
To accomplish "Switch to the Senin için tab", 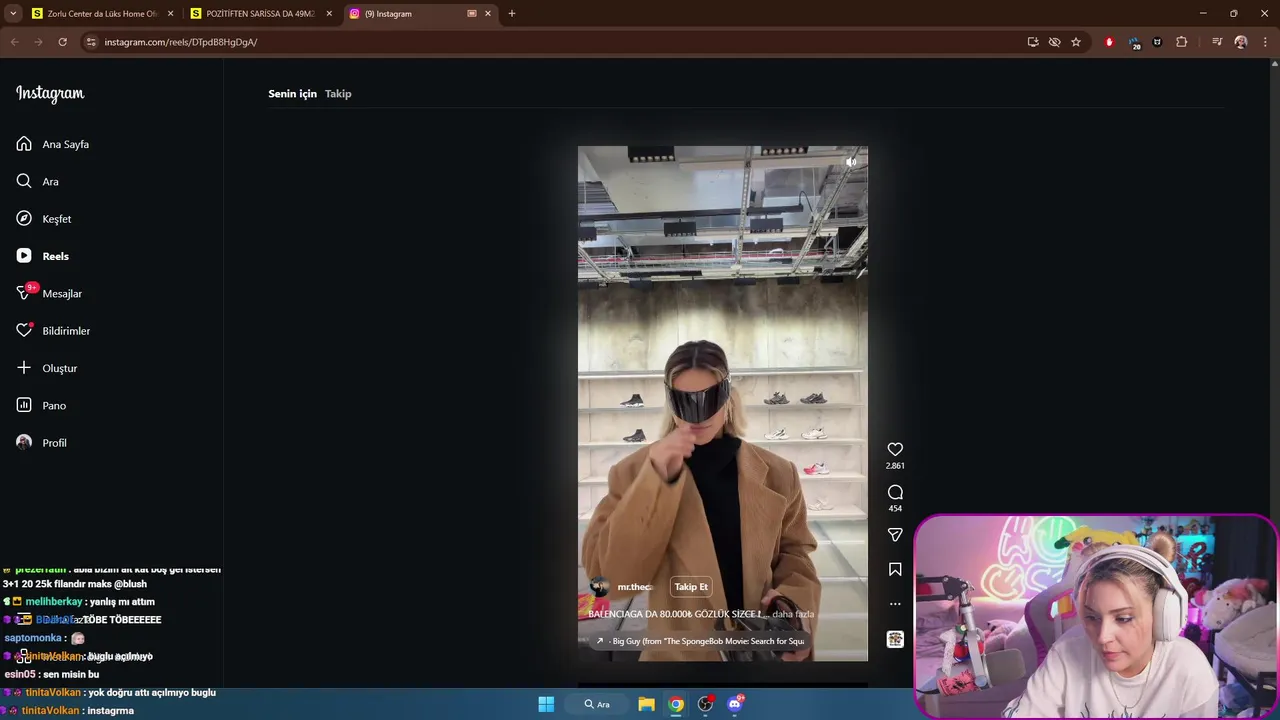I will click(292, 94).
